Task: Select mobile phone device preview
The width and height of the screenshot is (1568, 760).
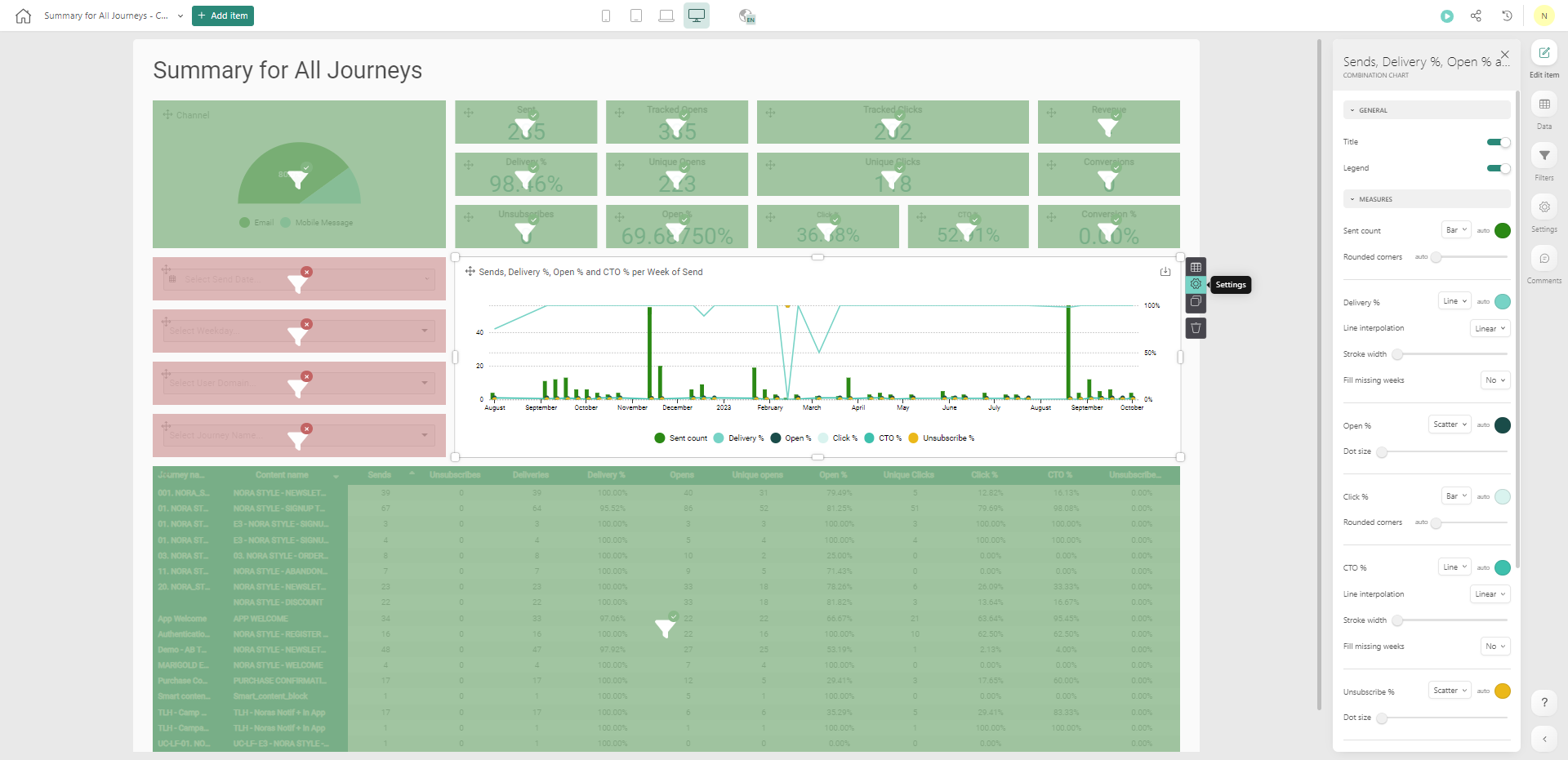Action: [606, 16]
